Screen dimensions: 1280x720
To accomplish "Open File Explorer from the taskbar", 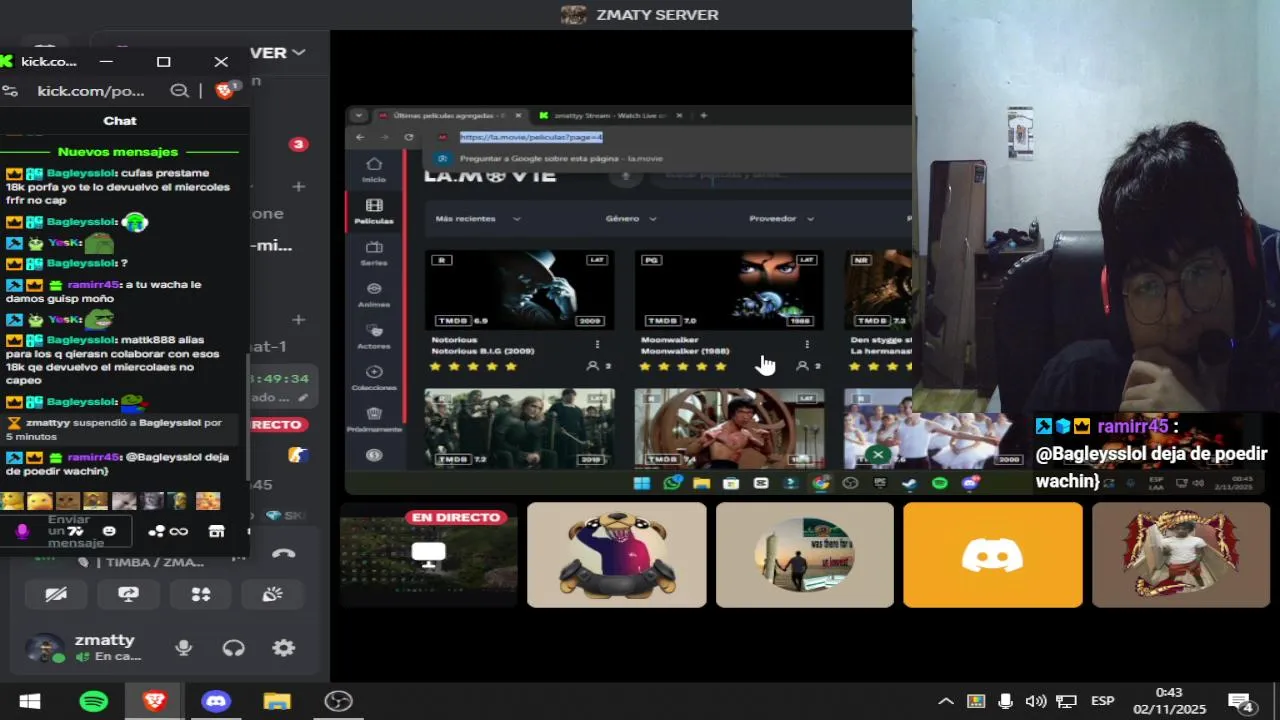I will point(277,701).
